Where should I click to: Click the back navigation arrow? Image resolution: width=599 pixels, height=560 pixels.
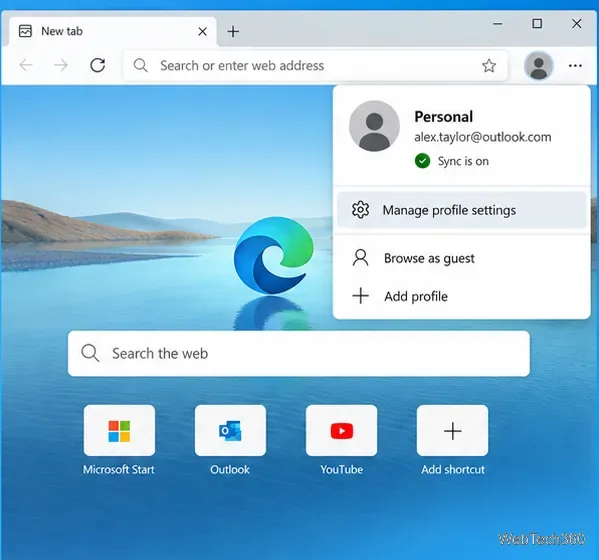[26, 65]
